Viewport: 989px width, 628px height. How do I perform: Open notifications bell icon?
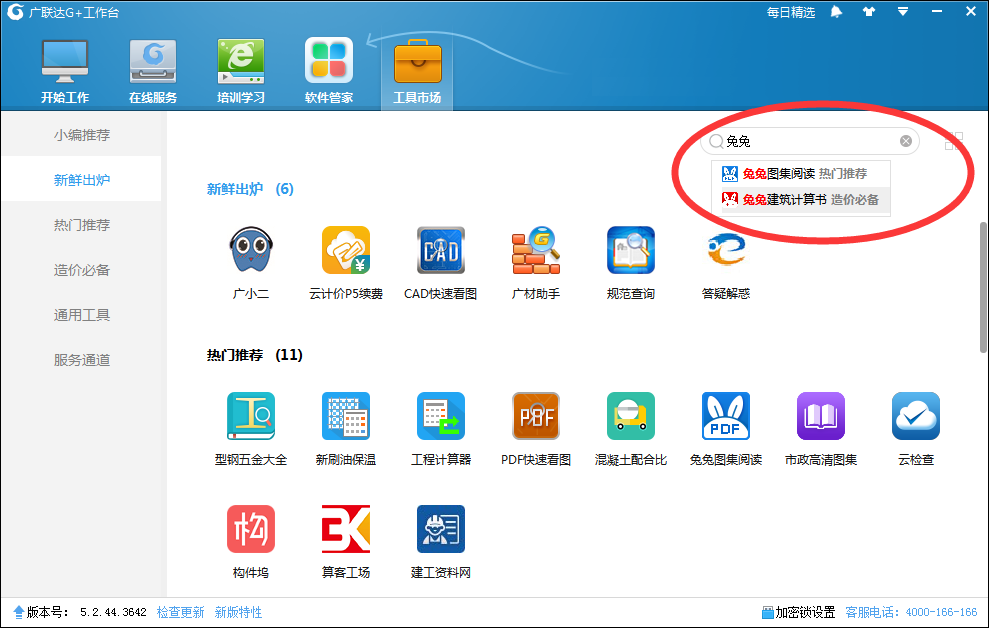[836, 12]
